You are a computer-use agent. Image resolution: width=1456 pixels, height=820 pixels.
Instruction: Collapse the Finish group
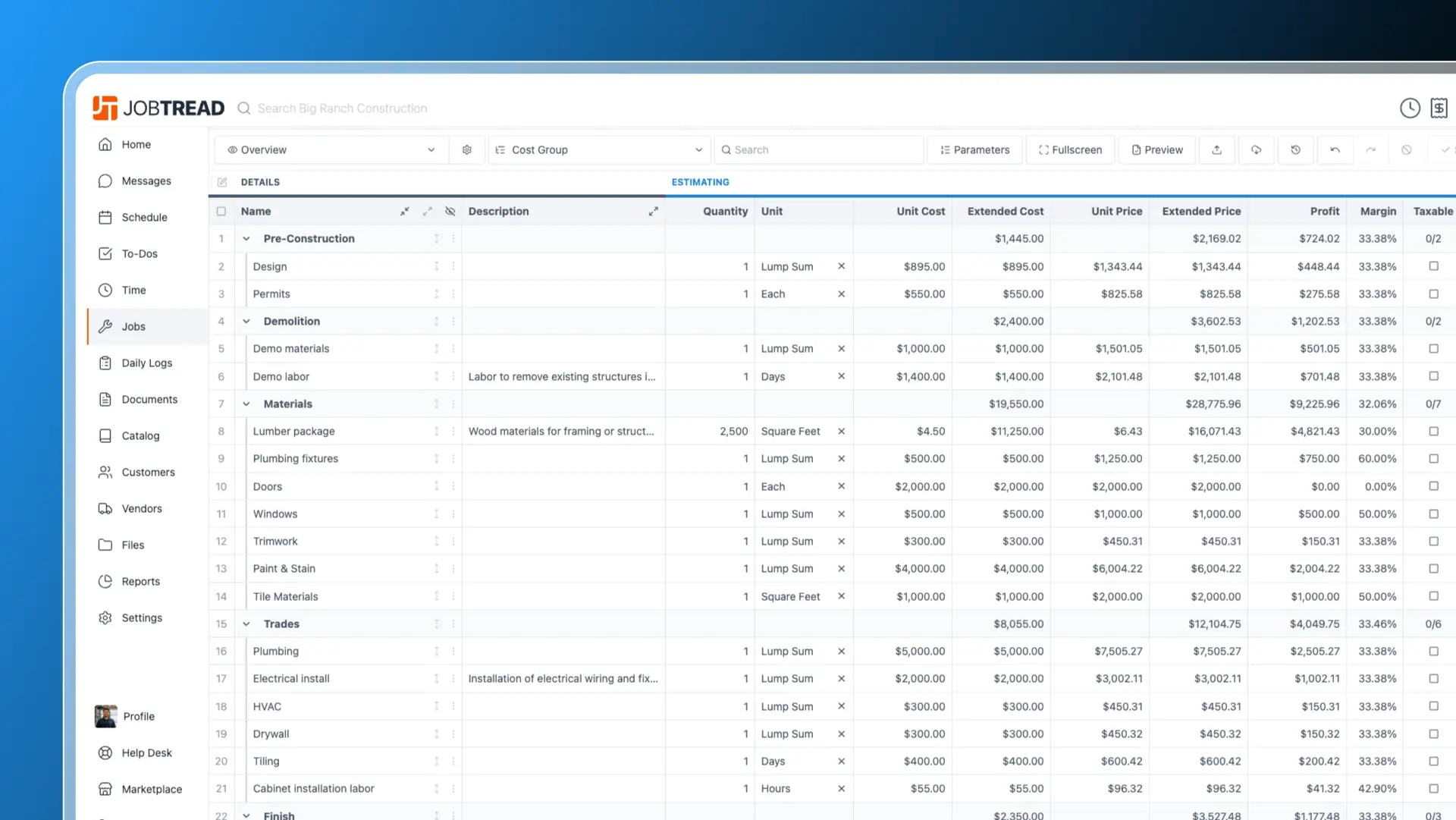coord(246,815)
